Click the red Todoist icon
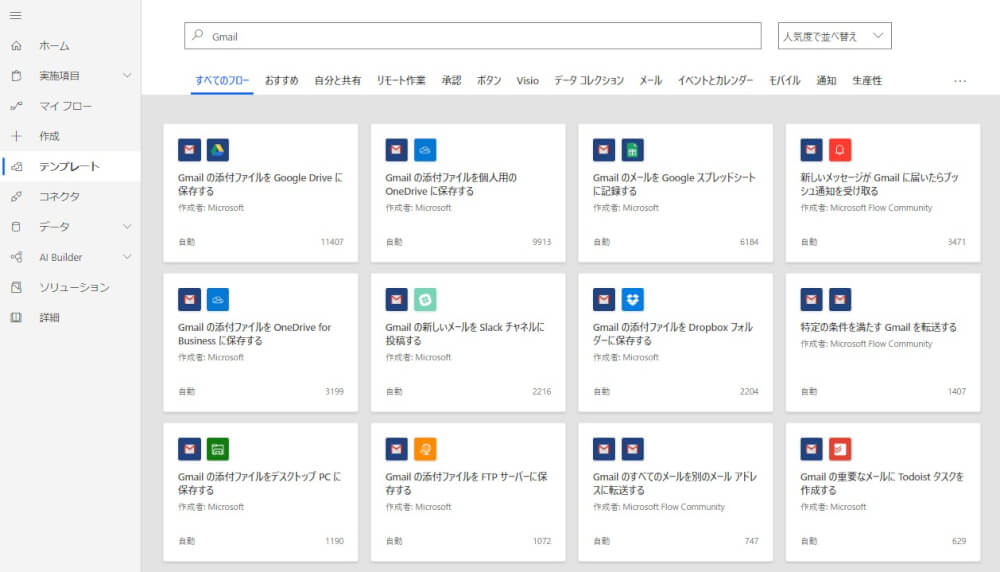The image size is (1000, 572). [840, 449]
